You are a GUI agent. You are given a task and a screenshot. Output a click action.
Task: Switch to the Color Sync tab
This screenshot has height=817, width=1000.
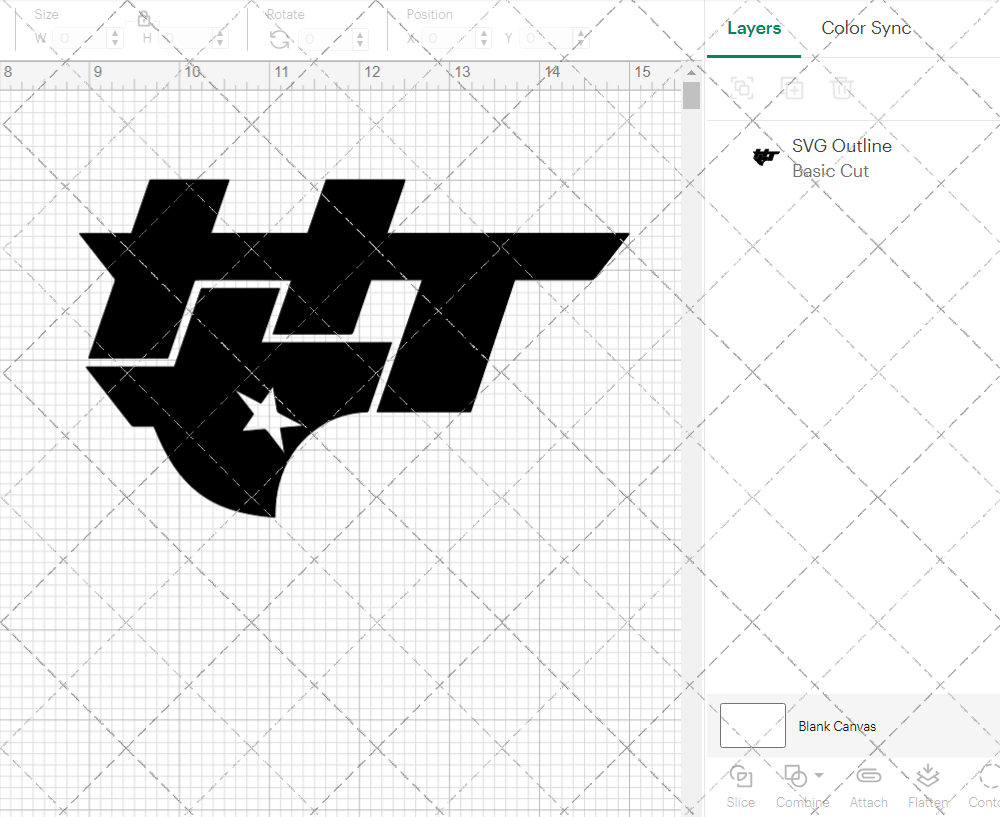(x=866, y=28)
